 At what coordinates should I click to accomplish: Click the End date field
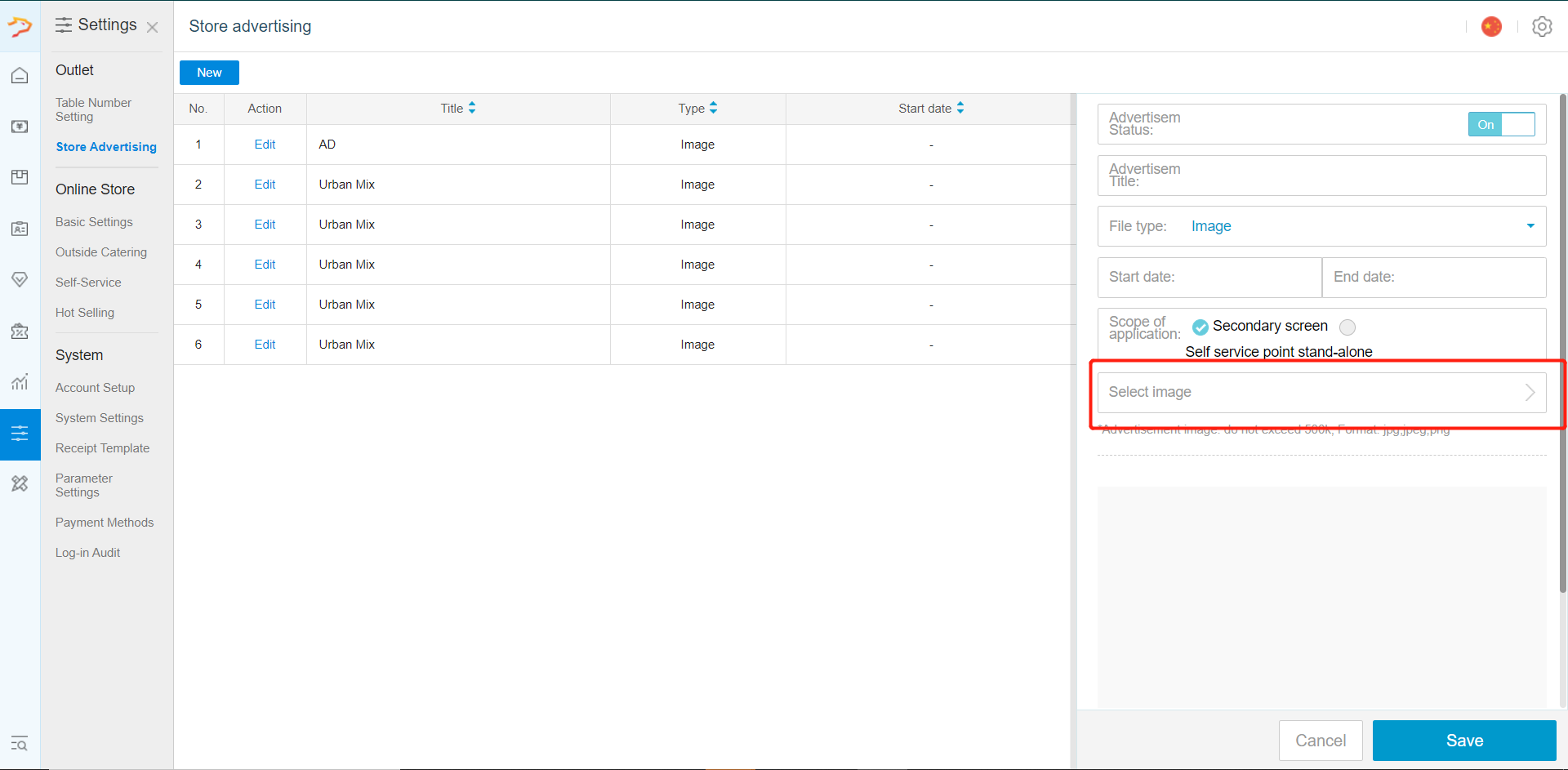point(1434,278)
